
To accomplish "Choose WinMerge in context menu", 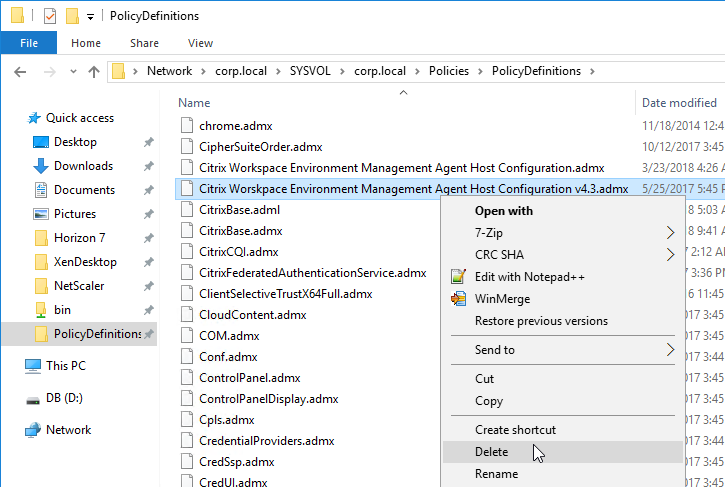I will click(563, 299).
